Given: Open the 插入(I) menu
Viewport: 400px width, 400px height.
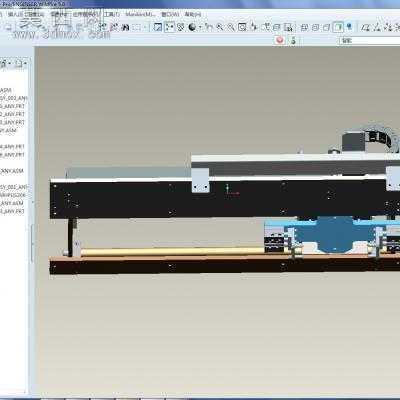Looking at the screenshot, I should click(x=15, y=14).
